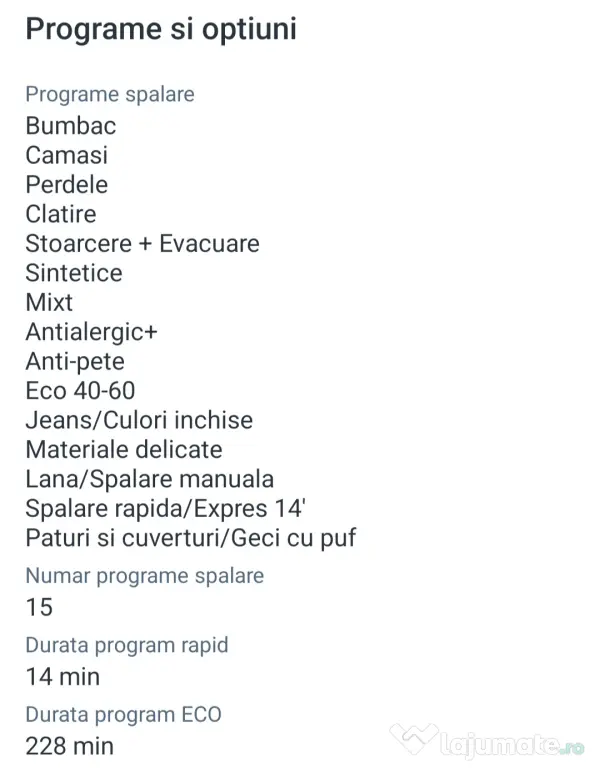Select Stoarcere + Evacuare entry
This screenshot has width=600, height=768.
pos(143,243)
